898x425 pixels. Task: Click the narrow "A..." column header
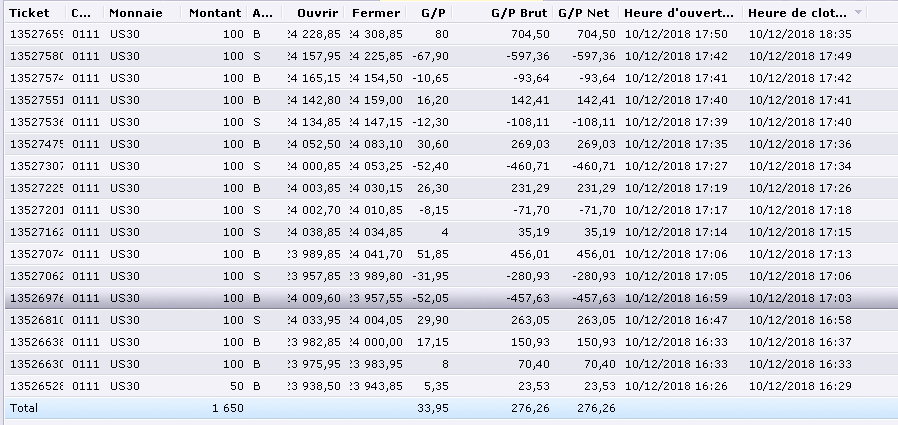(262, 14)
